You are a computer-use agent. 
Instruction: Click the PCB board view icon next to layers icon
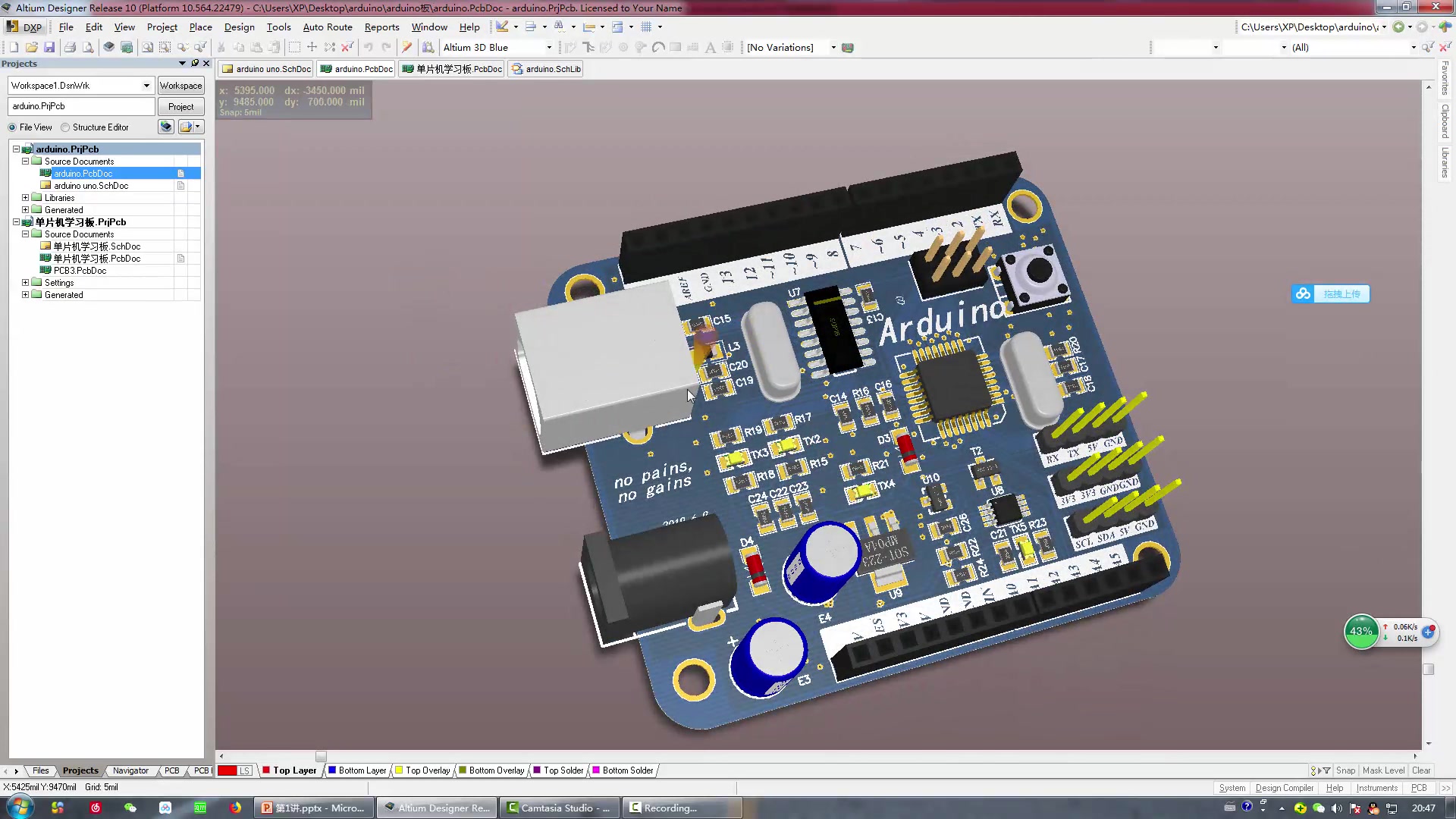pyautogui.click(x=127, y=47)
